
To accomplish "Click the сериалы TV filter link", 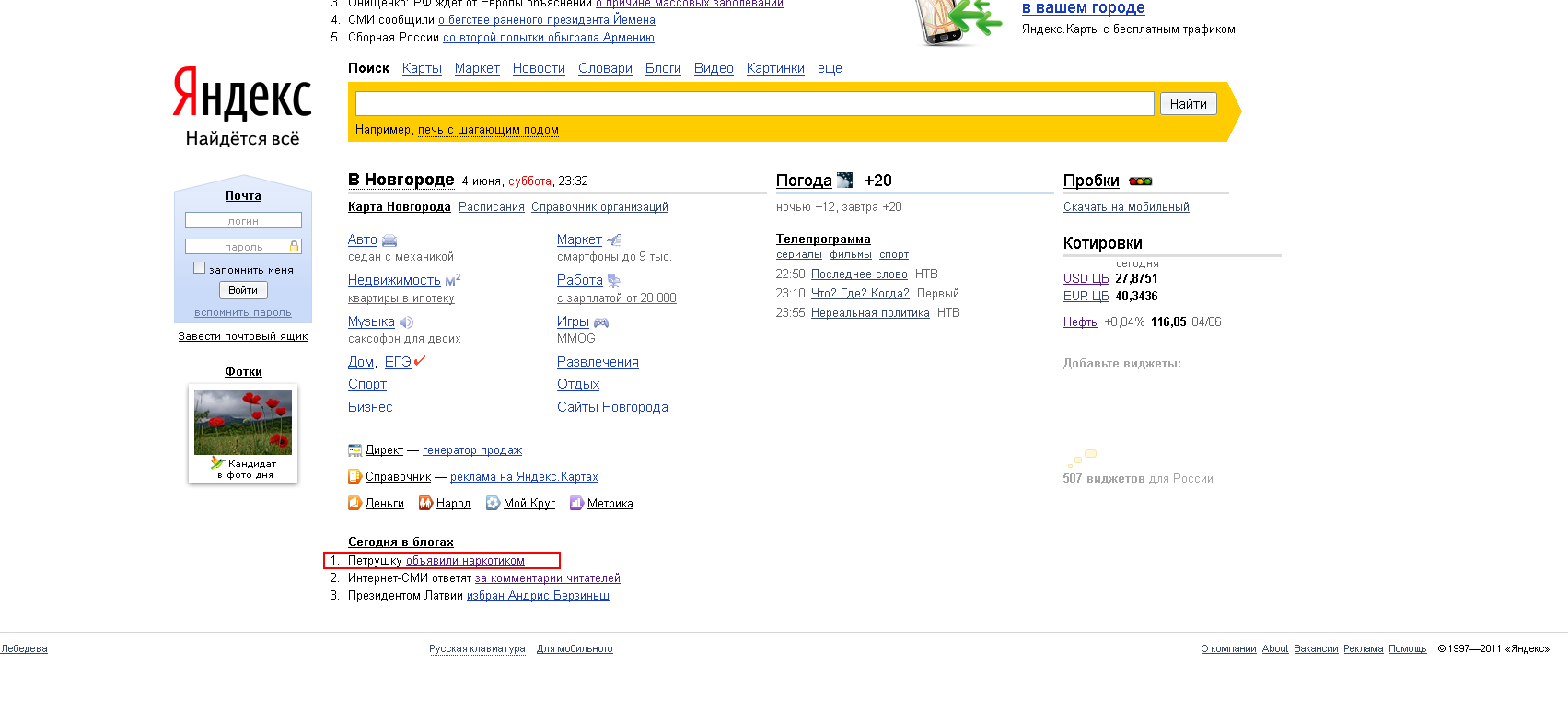I will click(x=799, y=255).
